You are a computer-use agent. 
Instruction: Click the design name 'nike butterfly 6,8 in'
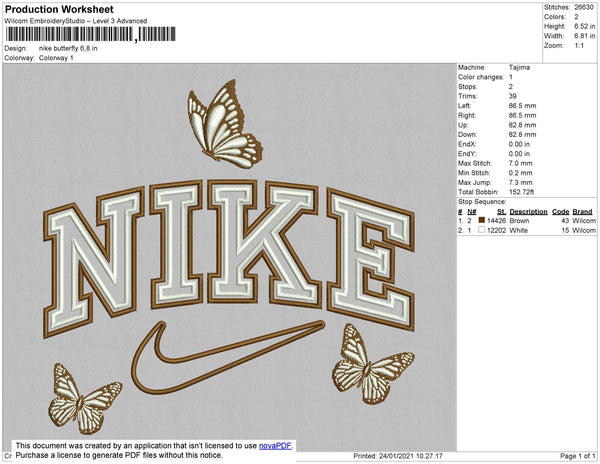click(68, 49)
